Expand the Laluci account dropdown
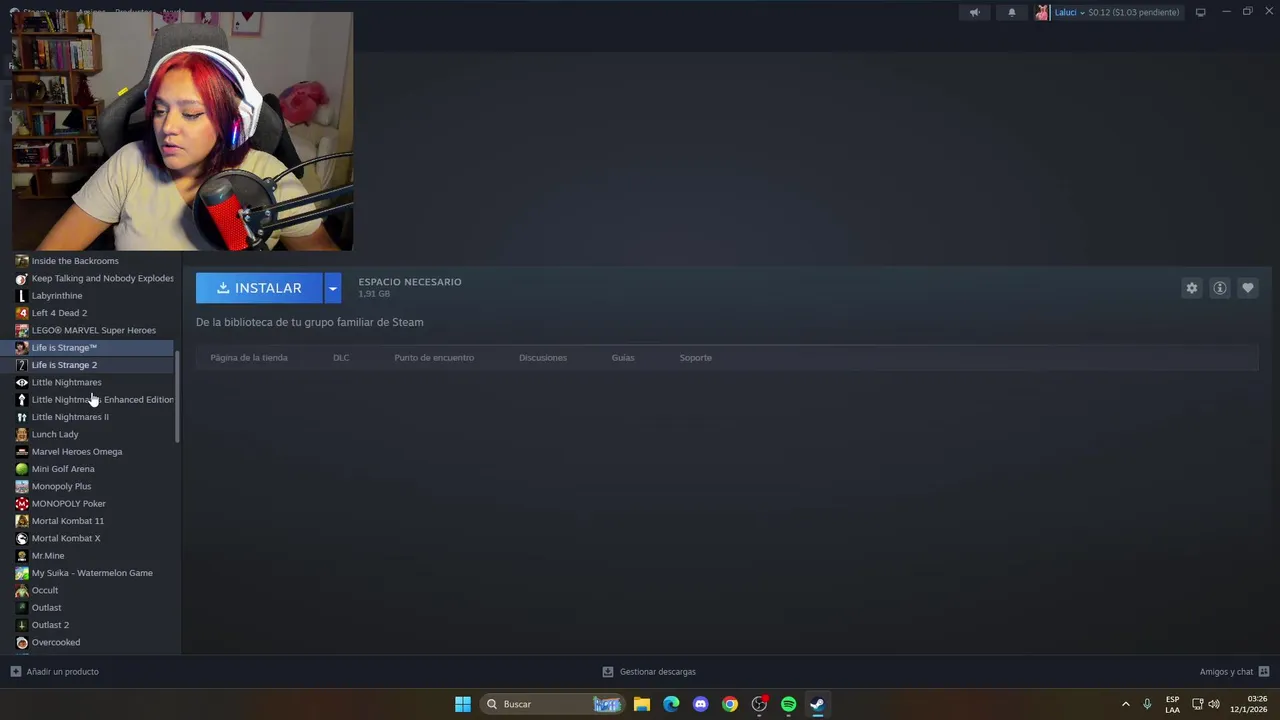The image size is (1280, 720). click(1082, 12)
